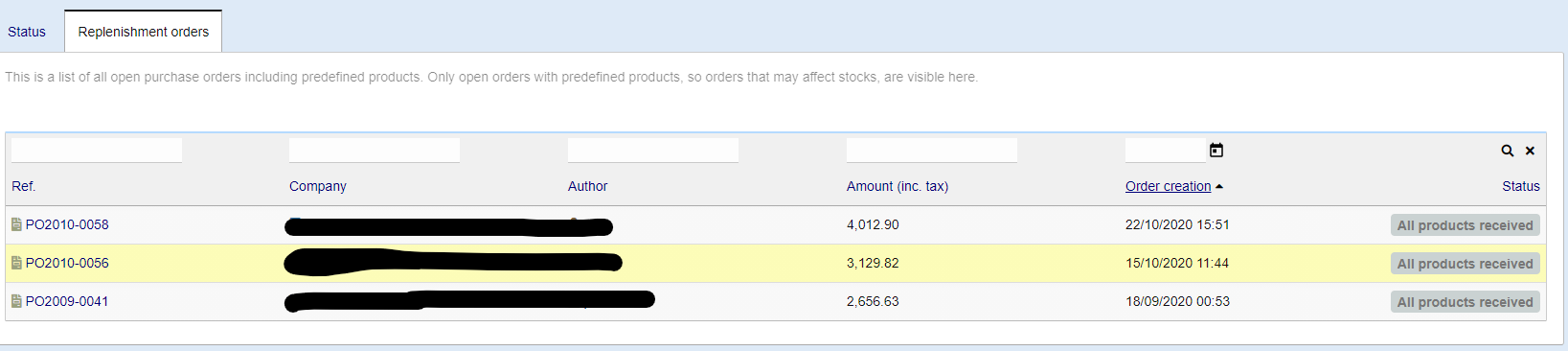
Task: Open purchase order PO2010-0058
Action: pyautogui.click(x=67, y=224)
